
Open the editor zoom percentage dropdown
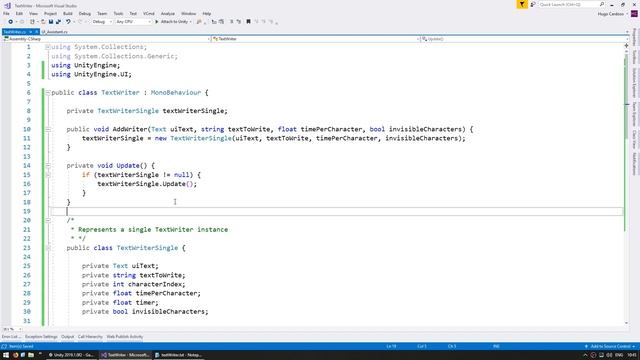(x=12, y=329)
